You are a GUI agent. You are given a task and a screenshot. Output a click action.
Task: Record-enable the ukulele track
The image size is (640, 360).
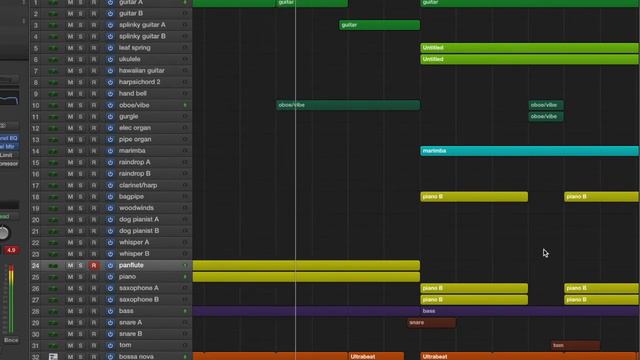94,59
